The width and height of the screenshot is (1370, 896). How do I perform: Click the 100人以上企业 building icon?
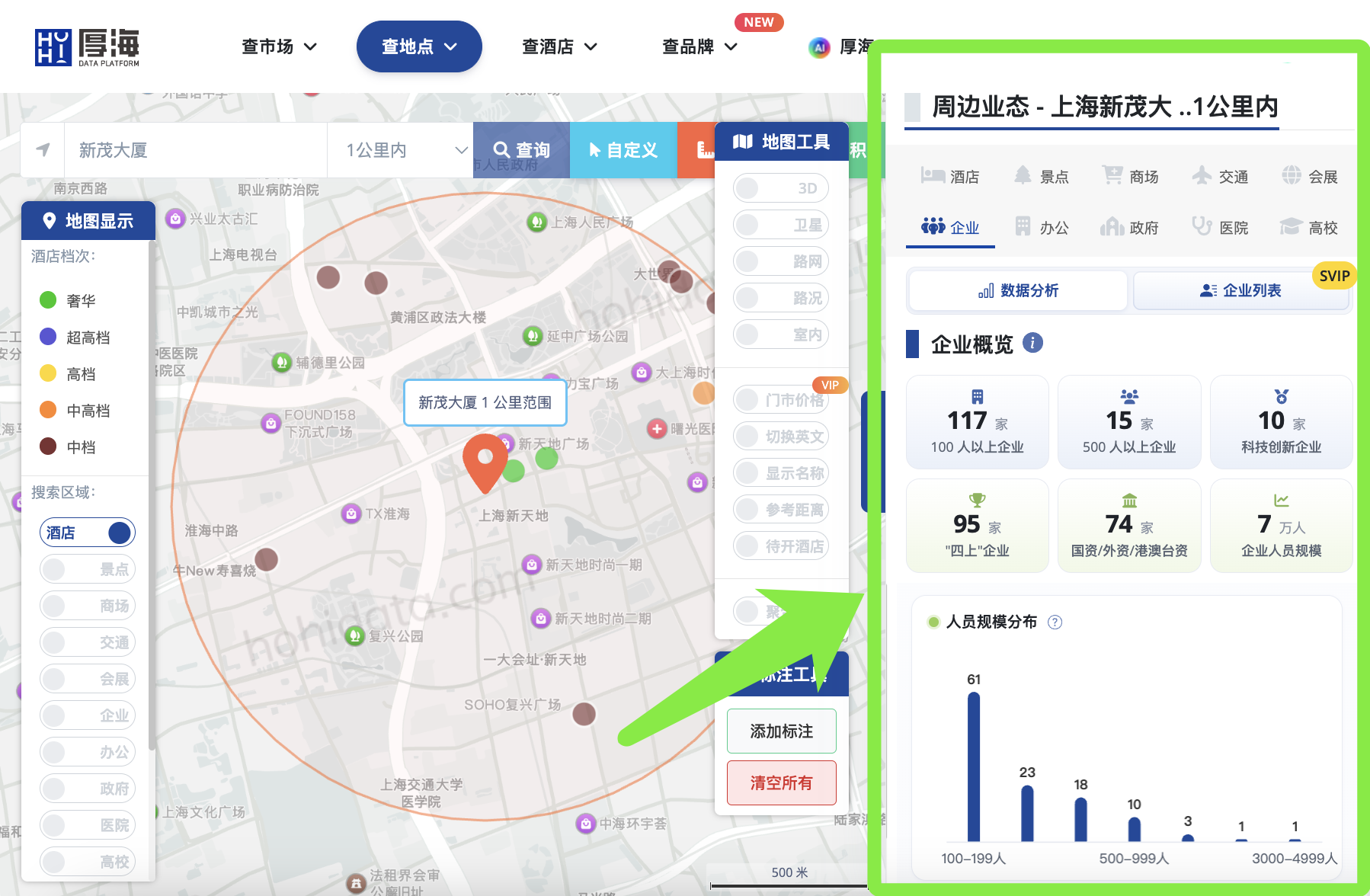(x=977, y=396)
